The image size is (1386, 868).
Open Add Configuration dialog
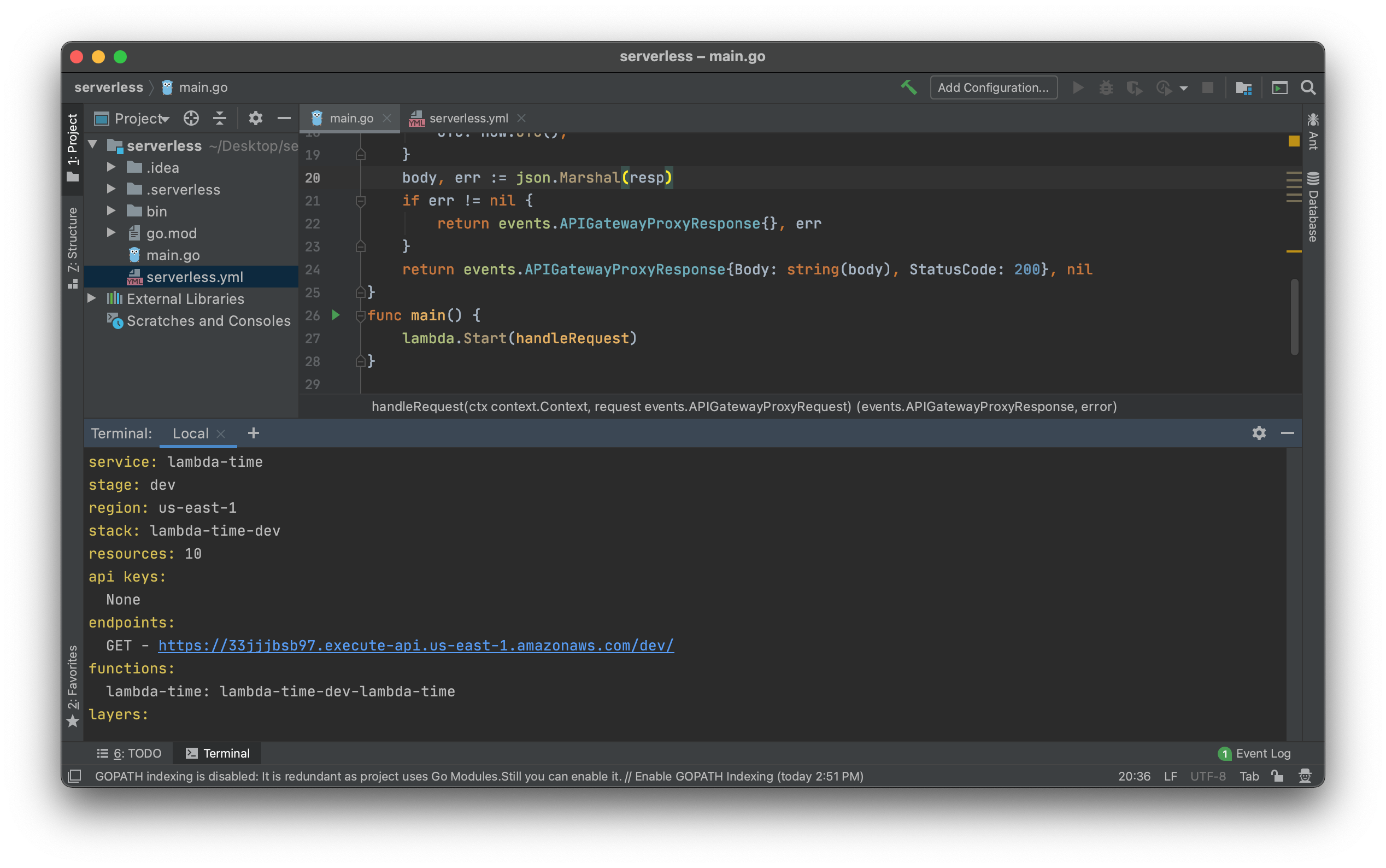pos(993,87)
